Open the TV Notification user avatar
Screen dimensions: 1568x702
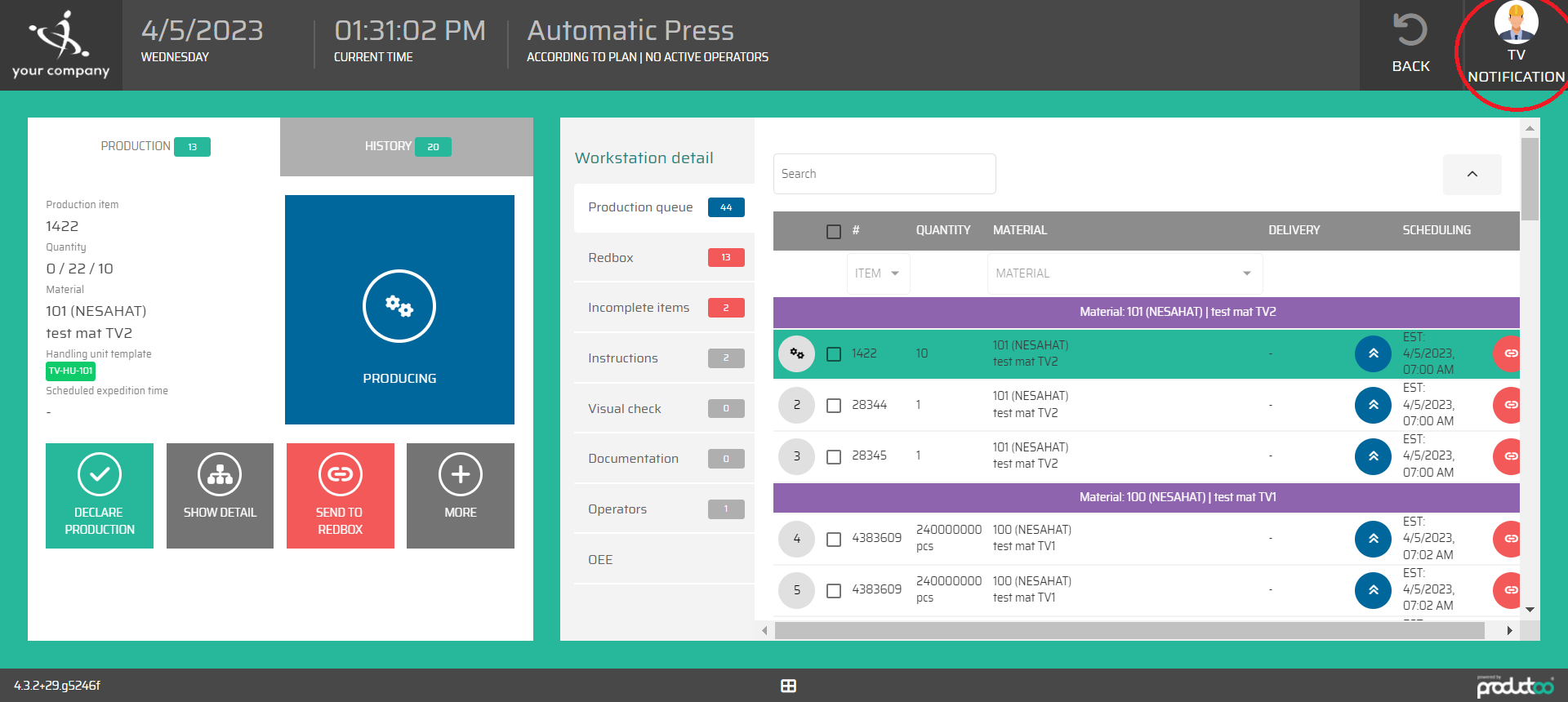coord(1516,23)
